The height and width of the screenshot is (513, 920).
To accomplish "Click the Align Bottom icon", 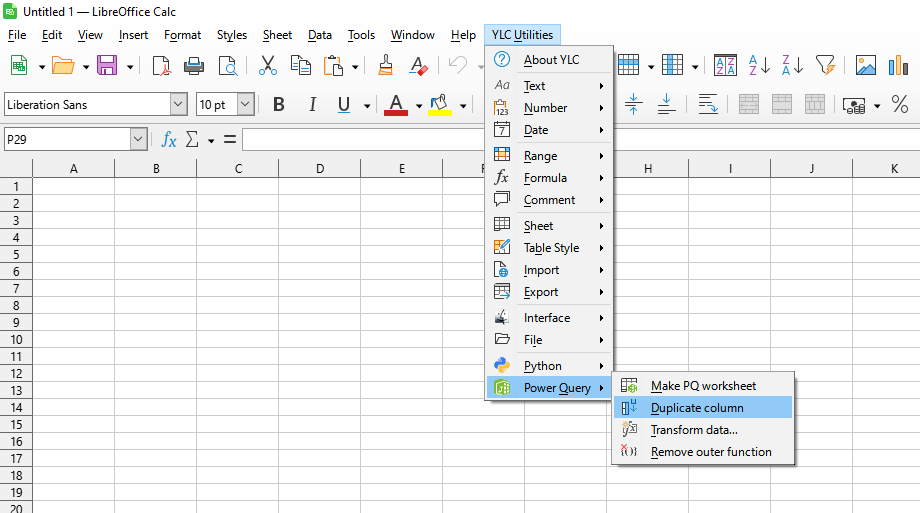I will point(666,105).
